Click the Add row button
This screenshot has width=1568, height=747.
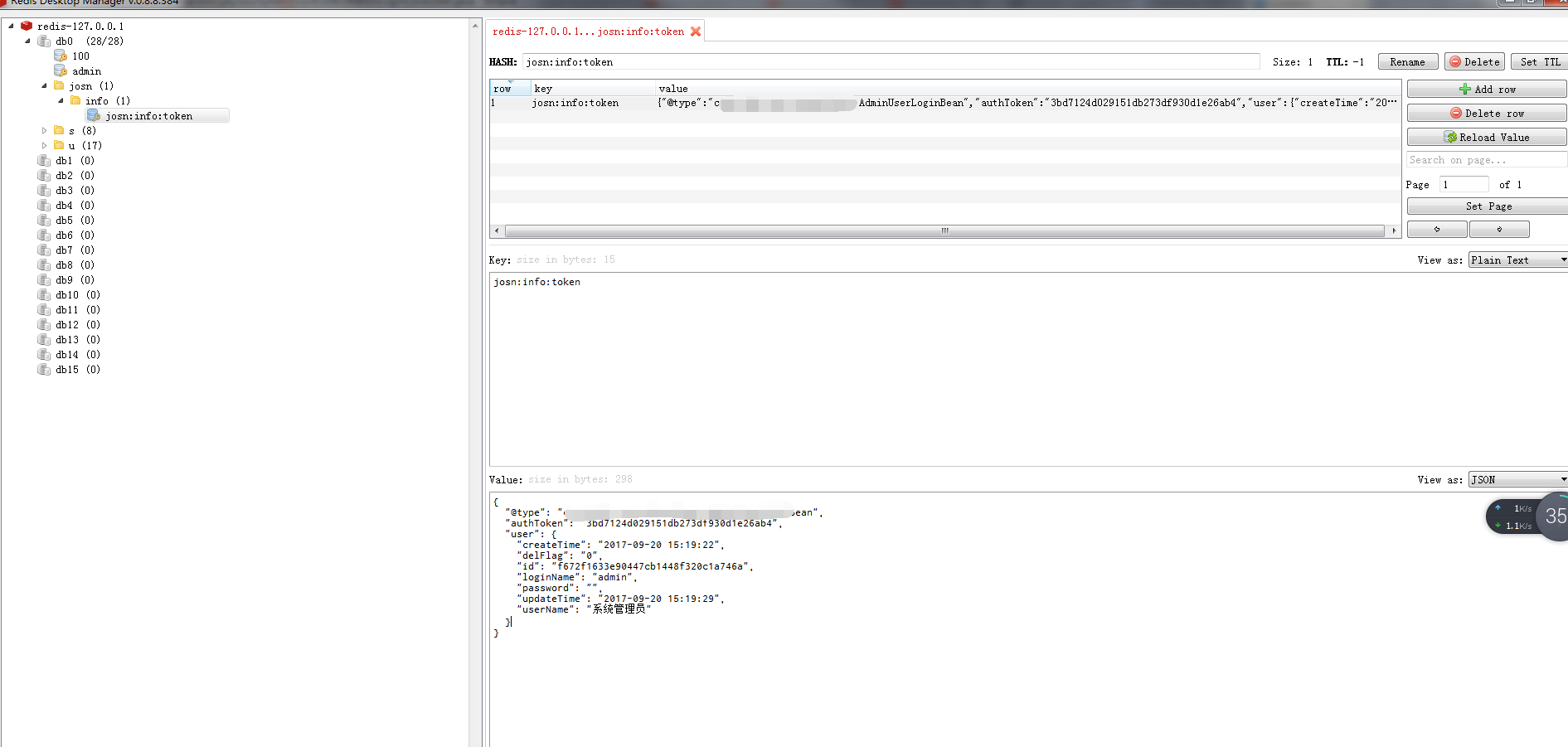pos(1487,89)
